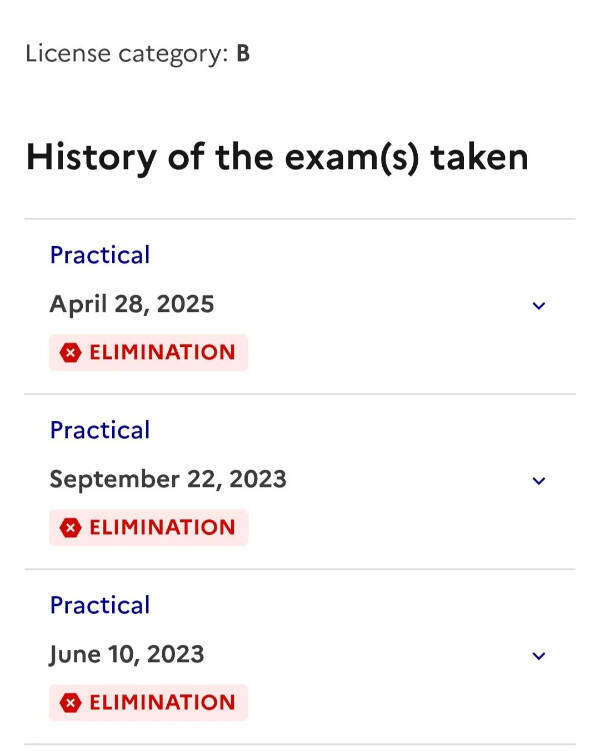Click the ELIMINATION badge text for June 10, 2023

click(162, 703)
